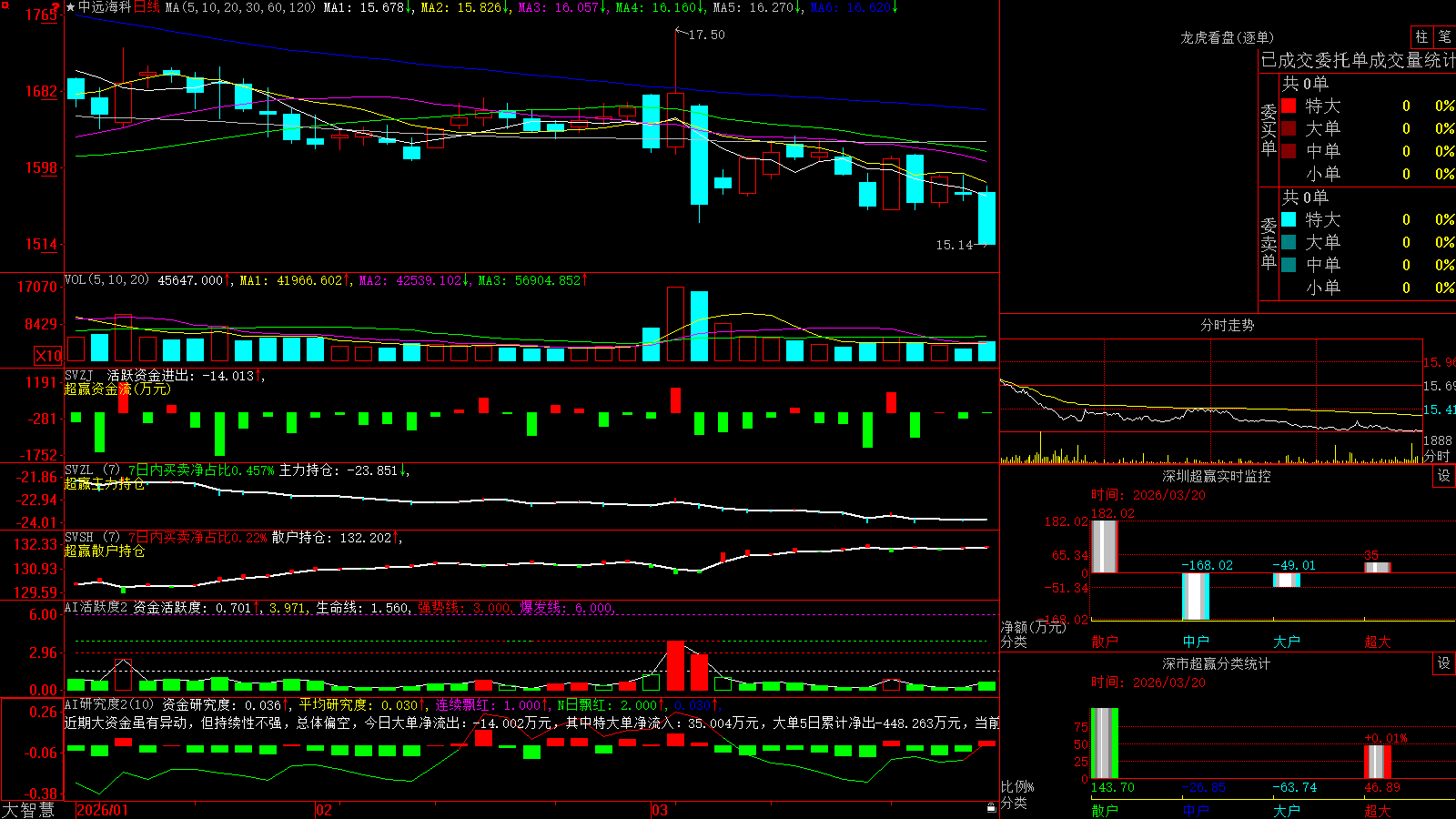Screen dimensions: 1456x819
Task: Click the 17.50 high price marker
Action: 706,35
